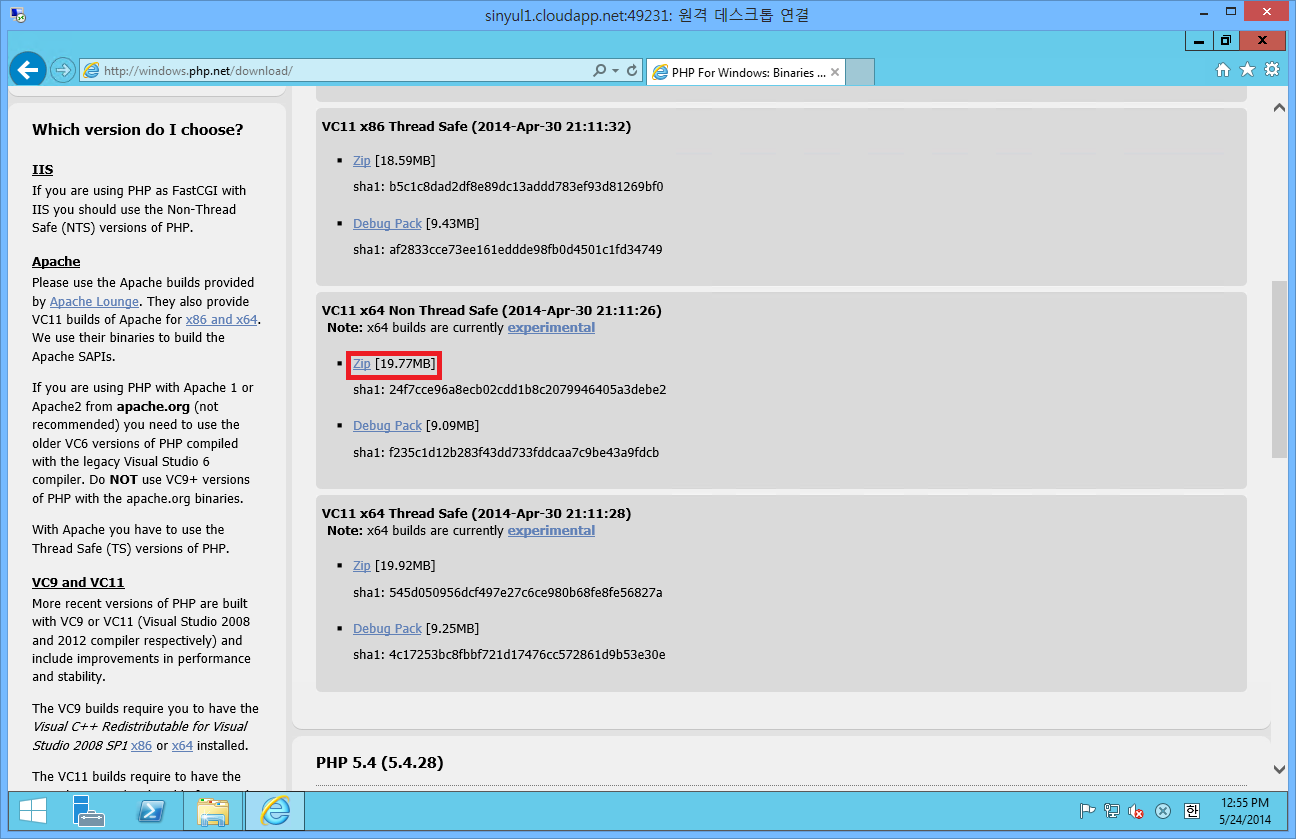Open Favorites with the star icon

pyautogui.click(x=1247, y=70)
